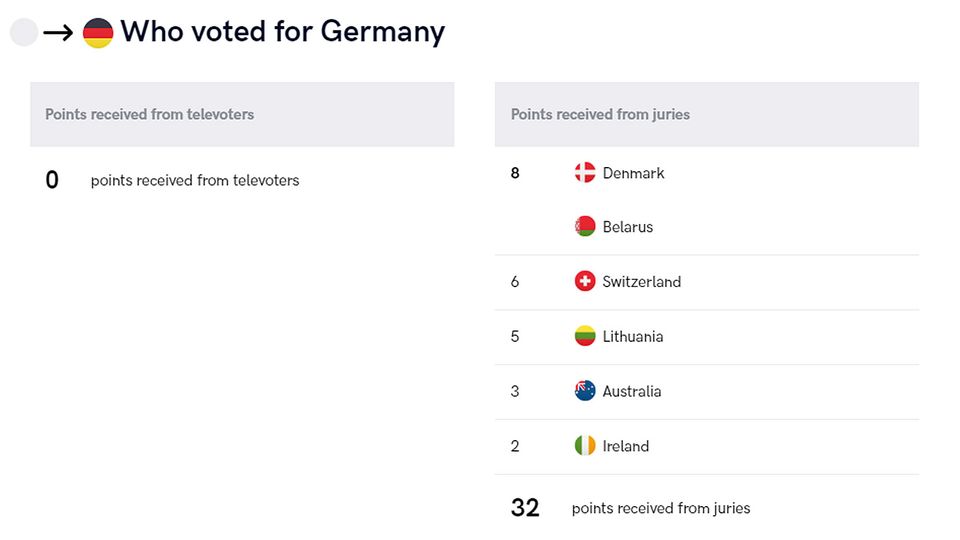The image size is (960, 540).
Task: Click the Switzerland flag icon
Action: pyautogui.click(x=585, y=282)
